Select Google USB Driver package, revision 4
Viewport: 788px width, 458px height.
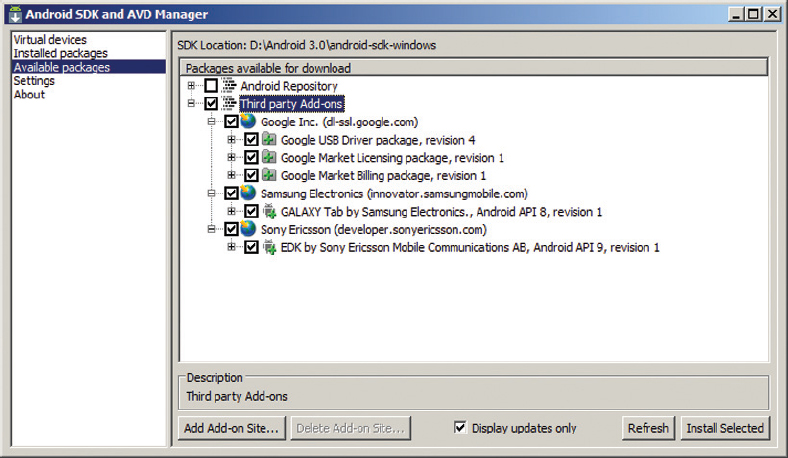[x=378, y=140]
